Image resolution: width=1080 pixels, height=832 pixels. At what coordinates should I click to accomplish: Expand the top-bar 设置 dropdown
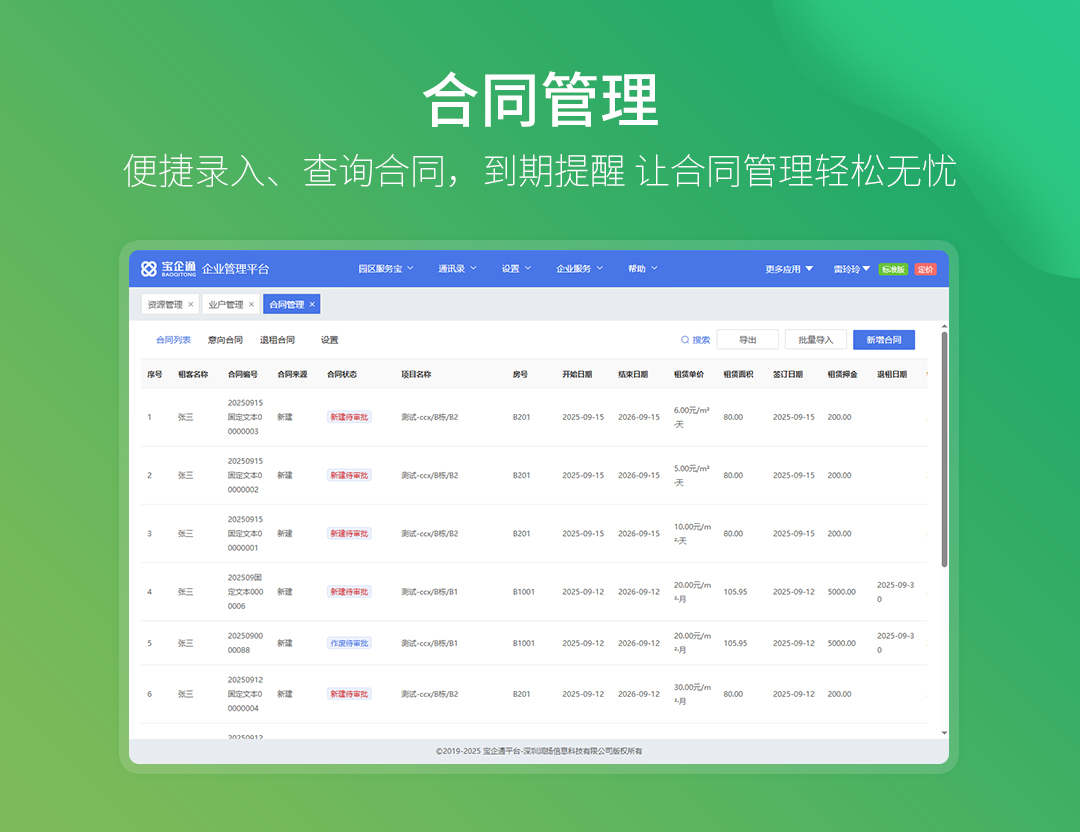pyautogui.click(x=516, y=269)
